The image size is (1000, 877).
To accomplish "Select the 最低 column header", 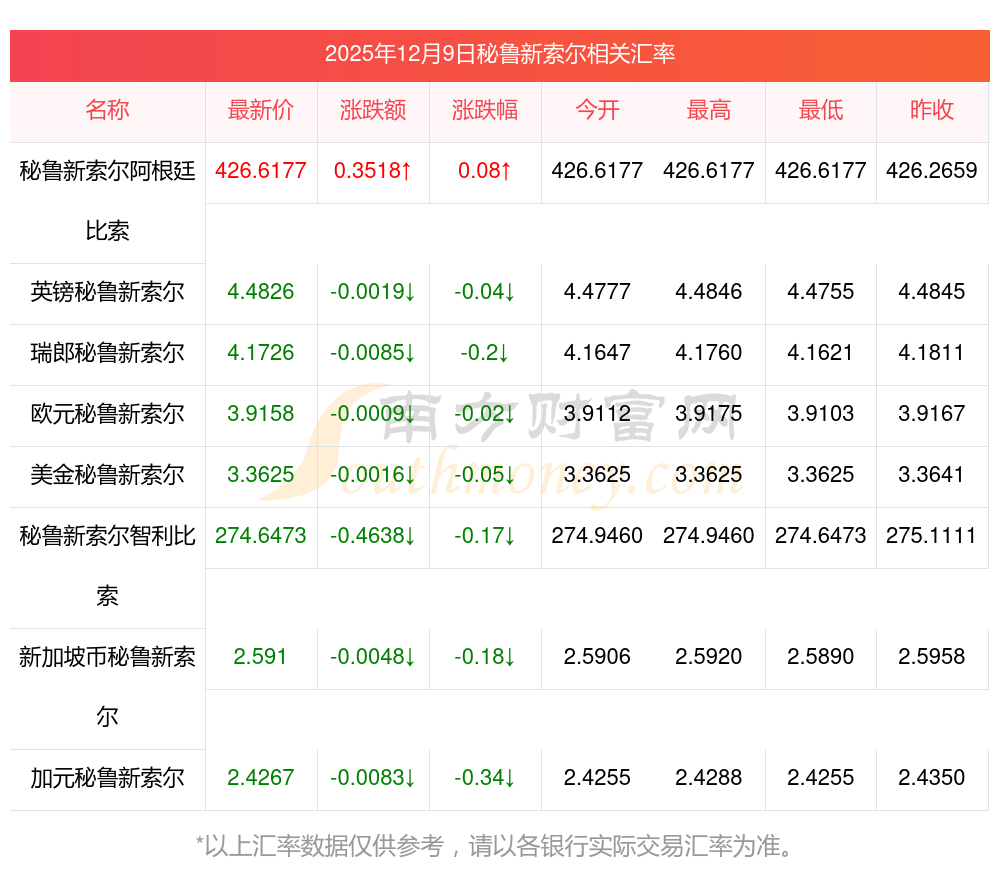I will (821, 110).
